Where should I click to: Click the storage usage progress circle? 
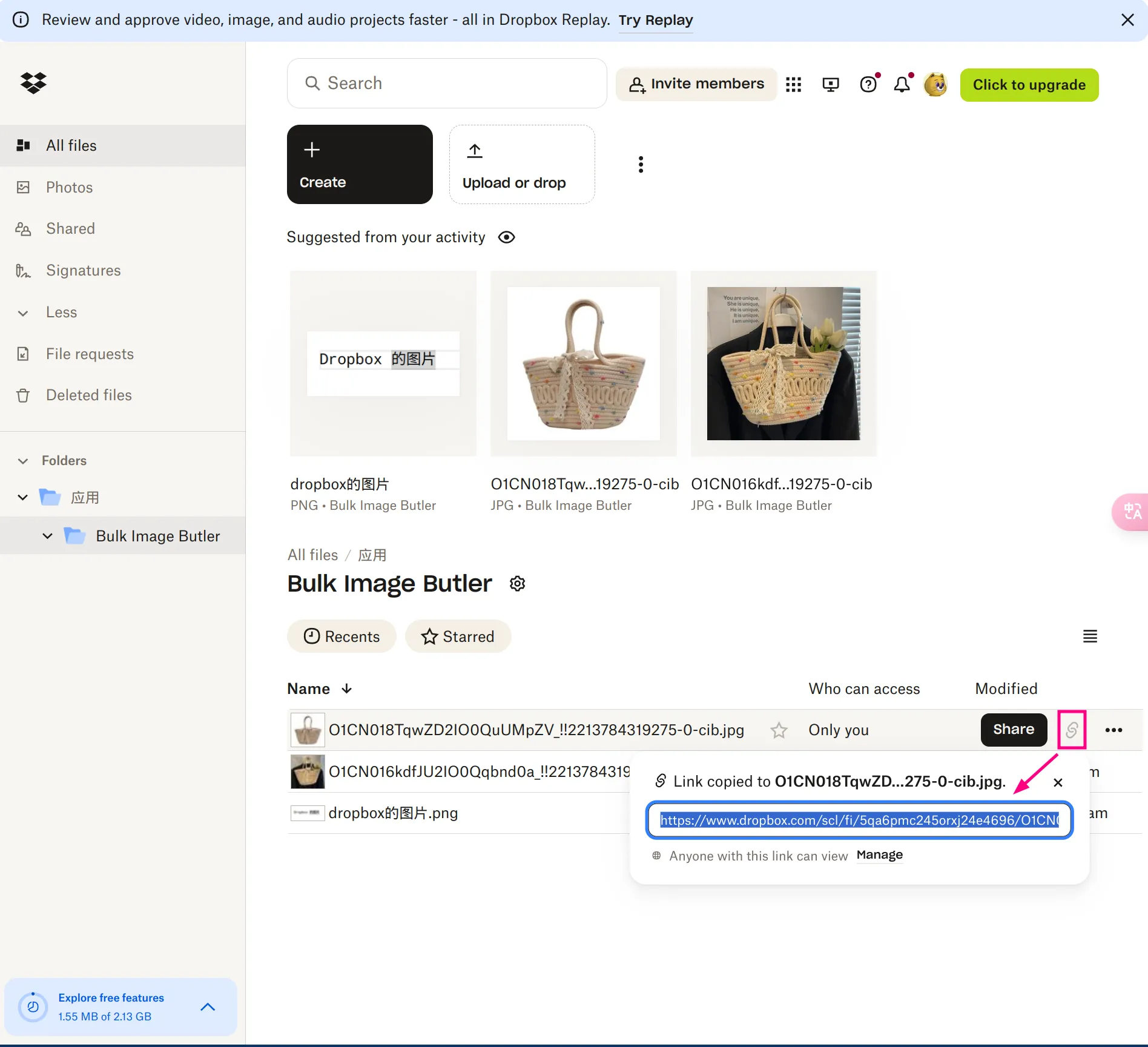[33, 1007]
